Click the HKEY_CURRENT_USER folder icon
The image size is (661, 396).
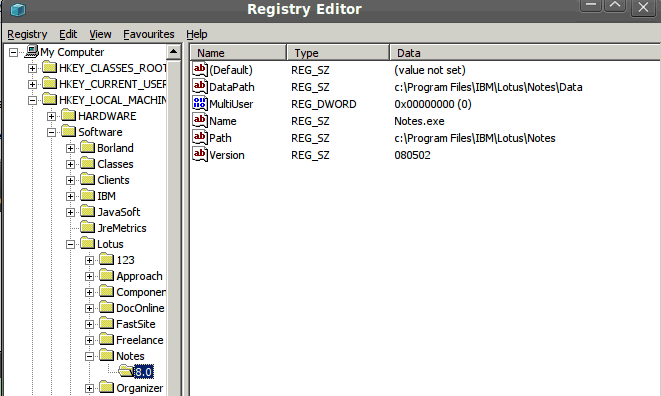tap(50, 84)
